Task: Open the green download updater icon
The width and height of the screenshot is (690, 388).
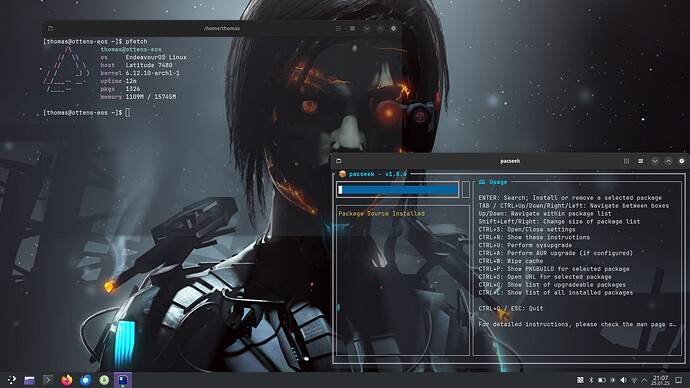Action: (x=104, y=380)
